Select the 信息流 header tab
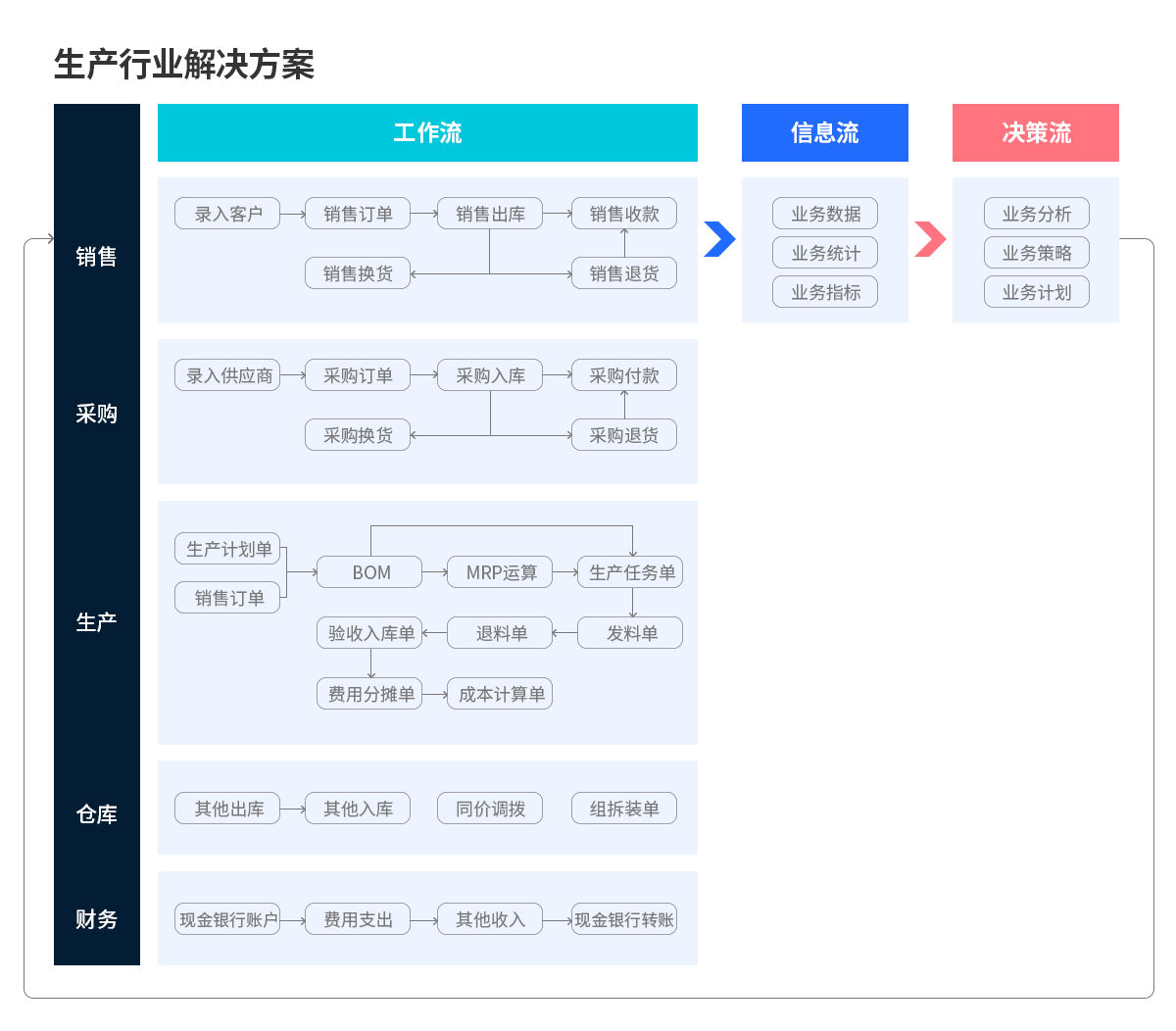Screen dimensions: 1176x1031 824,133
